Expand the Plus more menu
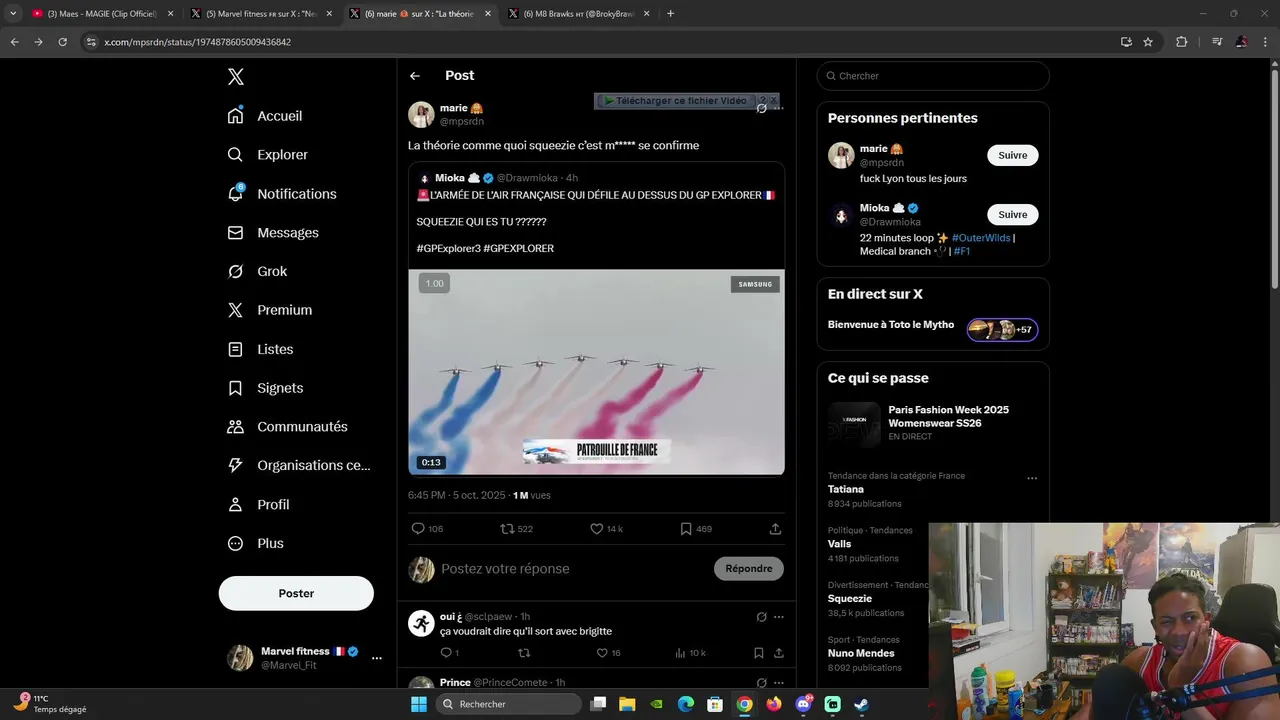Viewport: 1280px width, 720px height. [255, 544]
